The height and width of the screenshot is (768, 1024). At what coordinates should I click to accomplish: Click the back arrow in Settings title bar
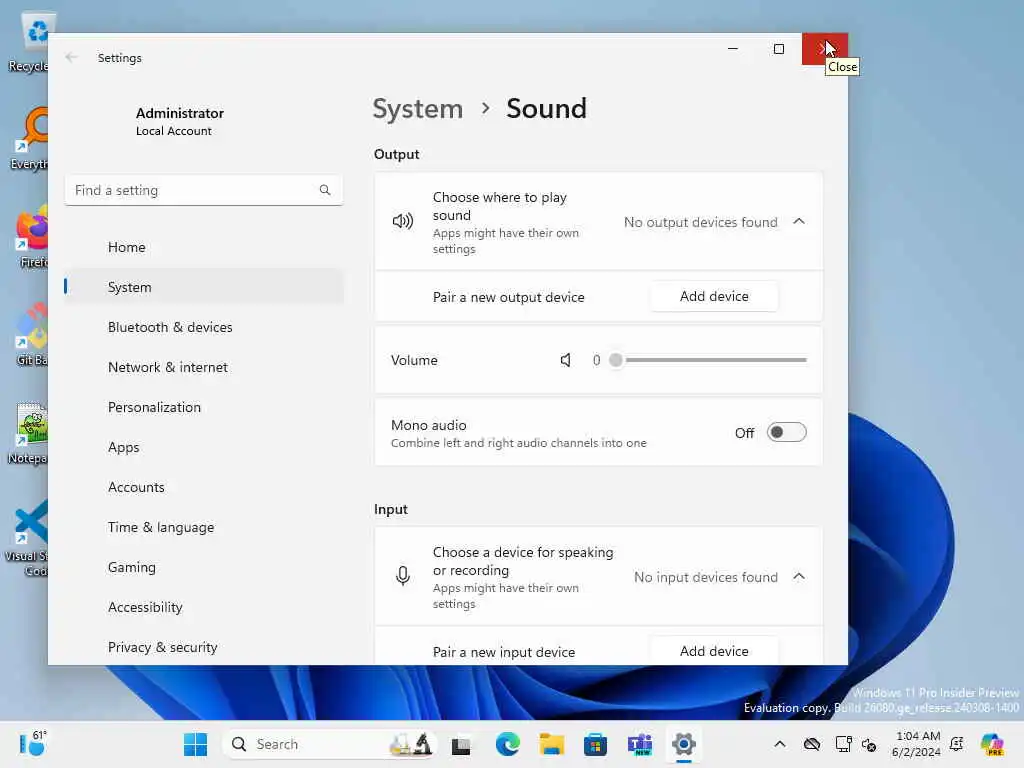[x=71, y=57]
